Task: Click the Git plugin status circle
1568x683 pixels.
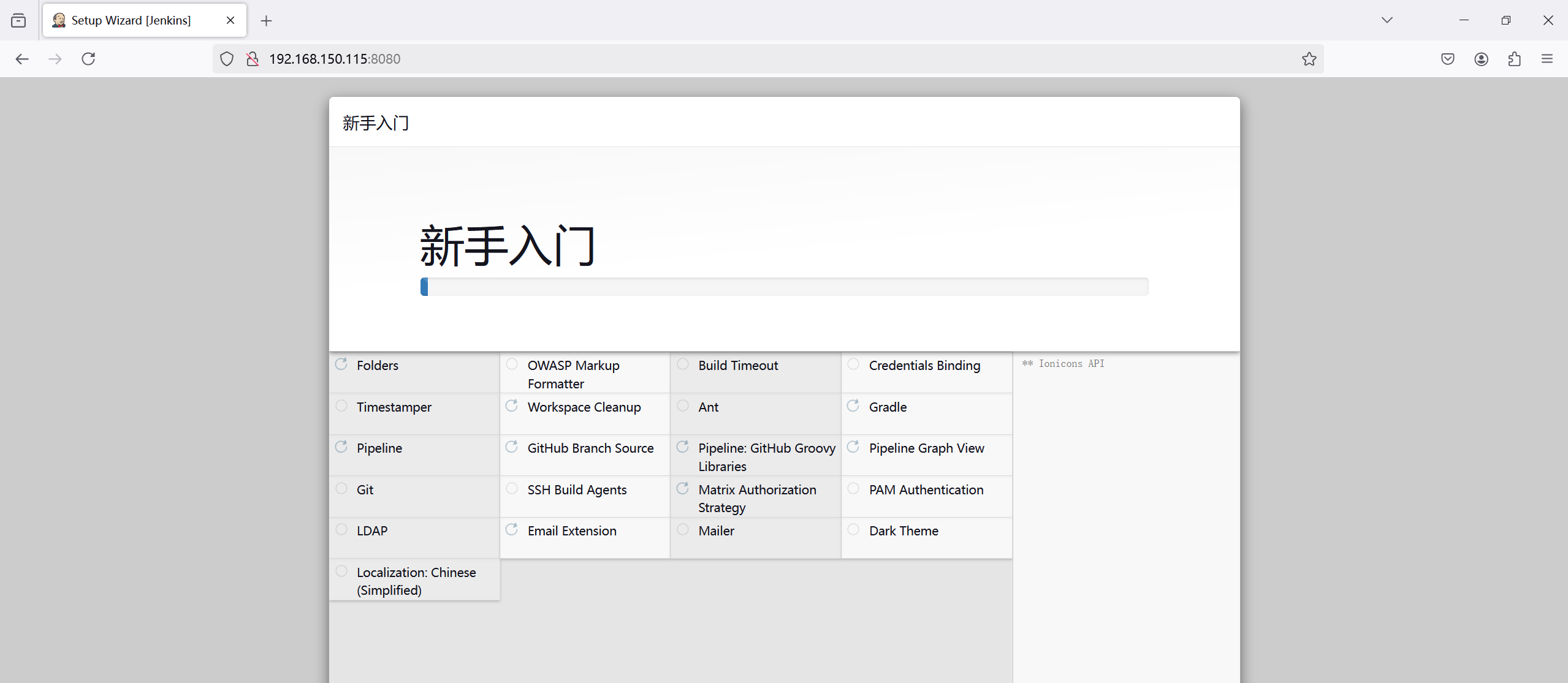Action: 341,488
